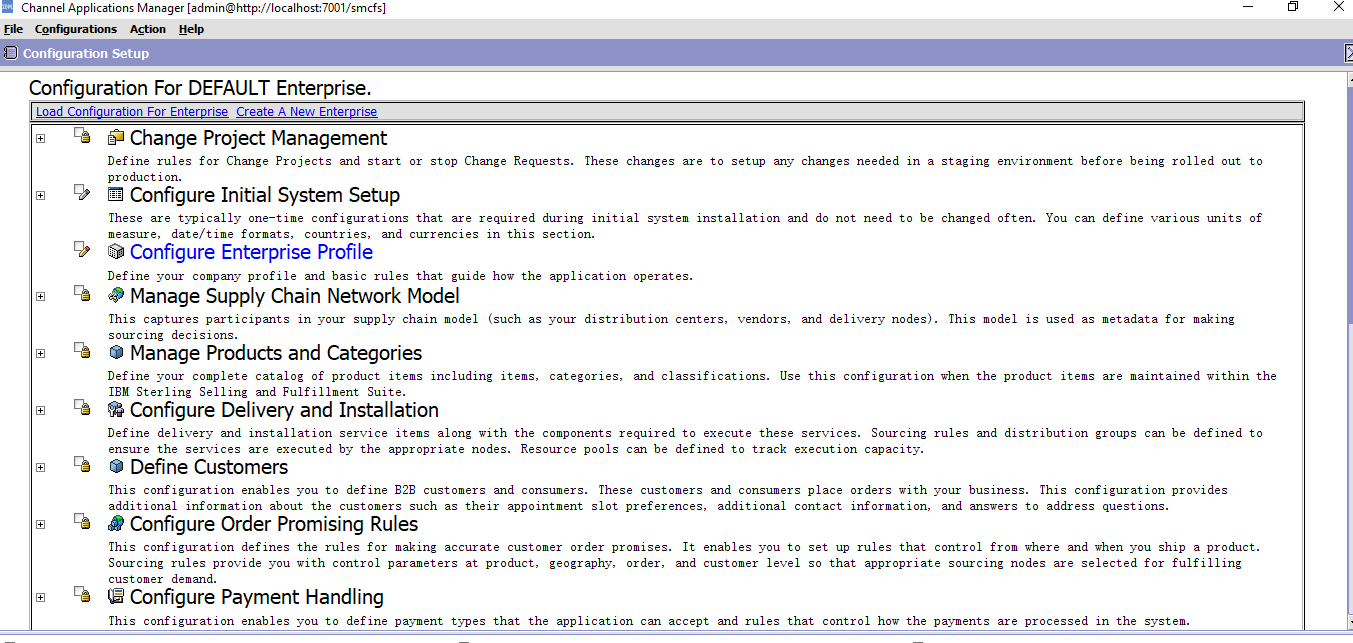
Task: Expand the Configure Order Promising Rules node
Action: coord(40,523)
